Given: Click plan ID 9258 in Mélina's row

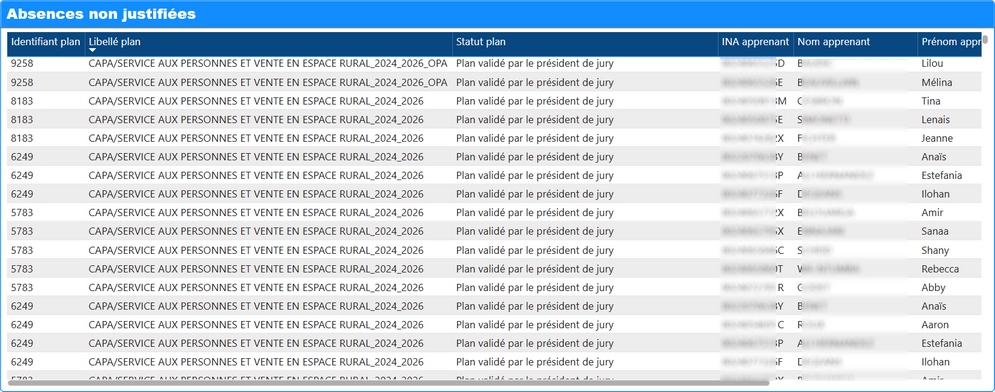Looking at the screenshot, I should pos(22,82).
